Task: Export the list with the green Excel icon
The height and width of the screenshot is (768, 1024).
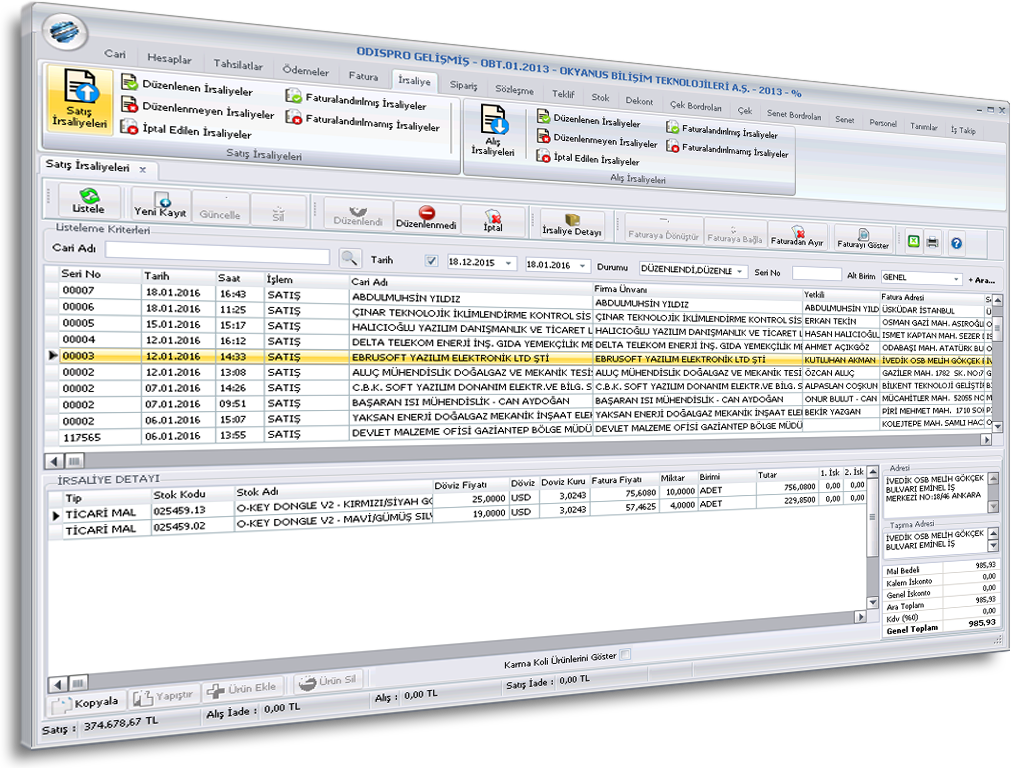Action: click(914, 242)
